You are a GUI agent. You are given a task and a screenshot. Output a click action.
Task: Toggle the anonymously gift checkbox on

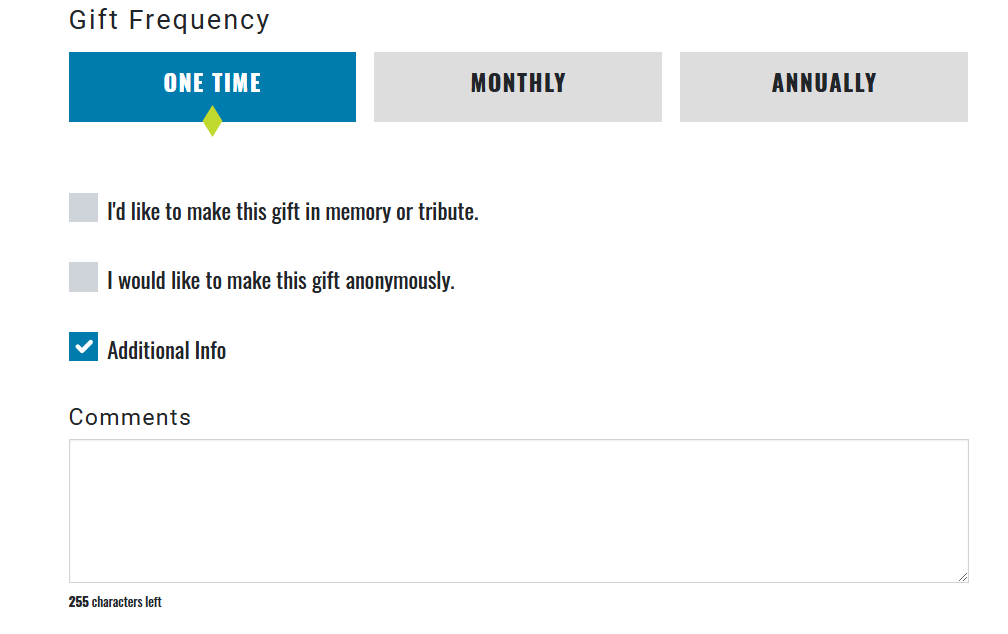click(x=82, y=276)
